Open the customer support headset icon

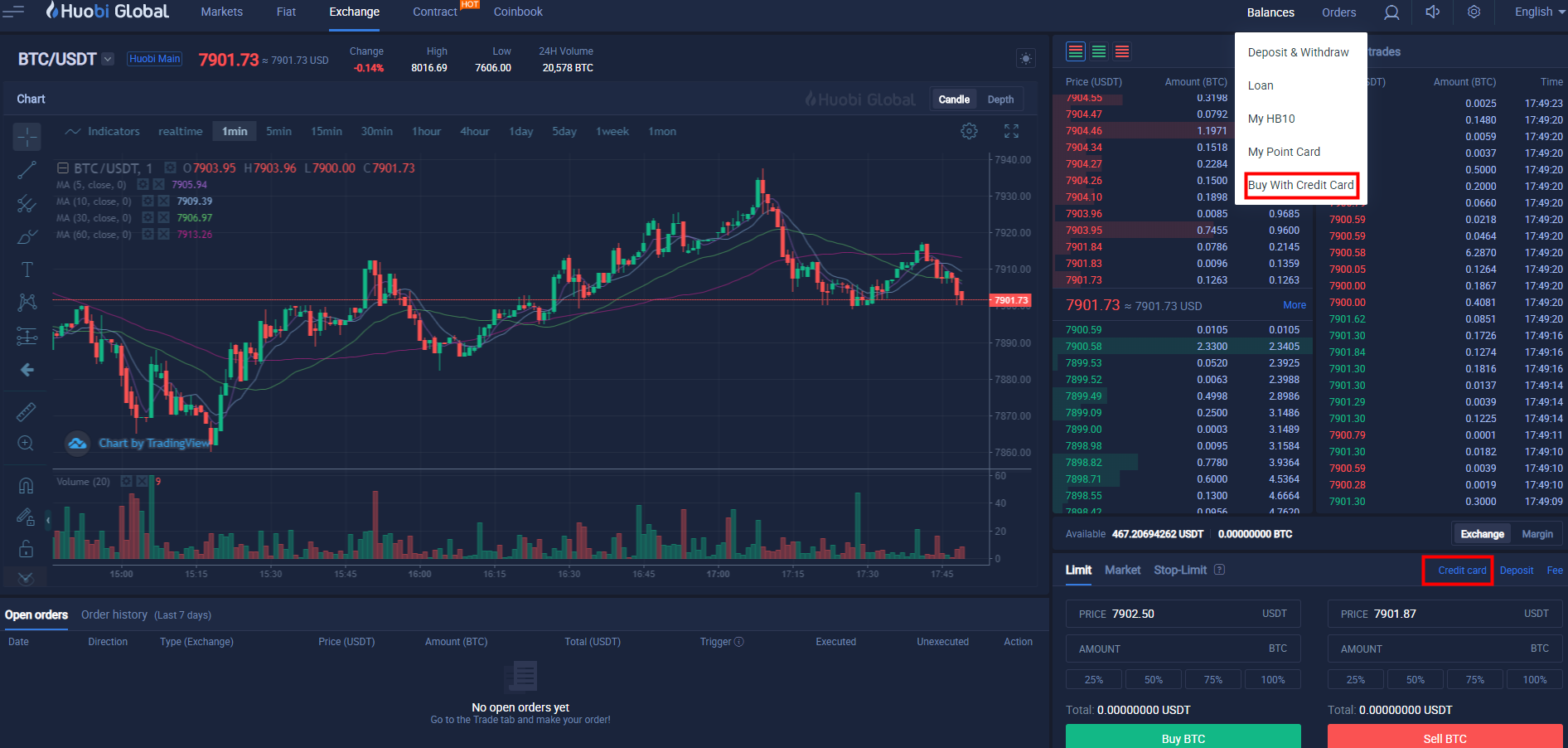[x=1391, y=12]
